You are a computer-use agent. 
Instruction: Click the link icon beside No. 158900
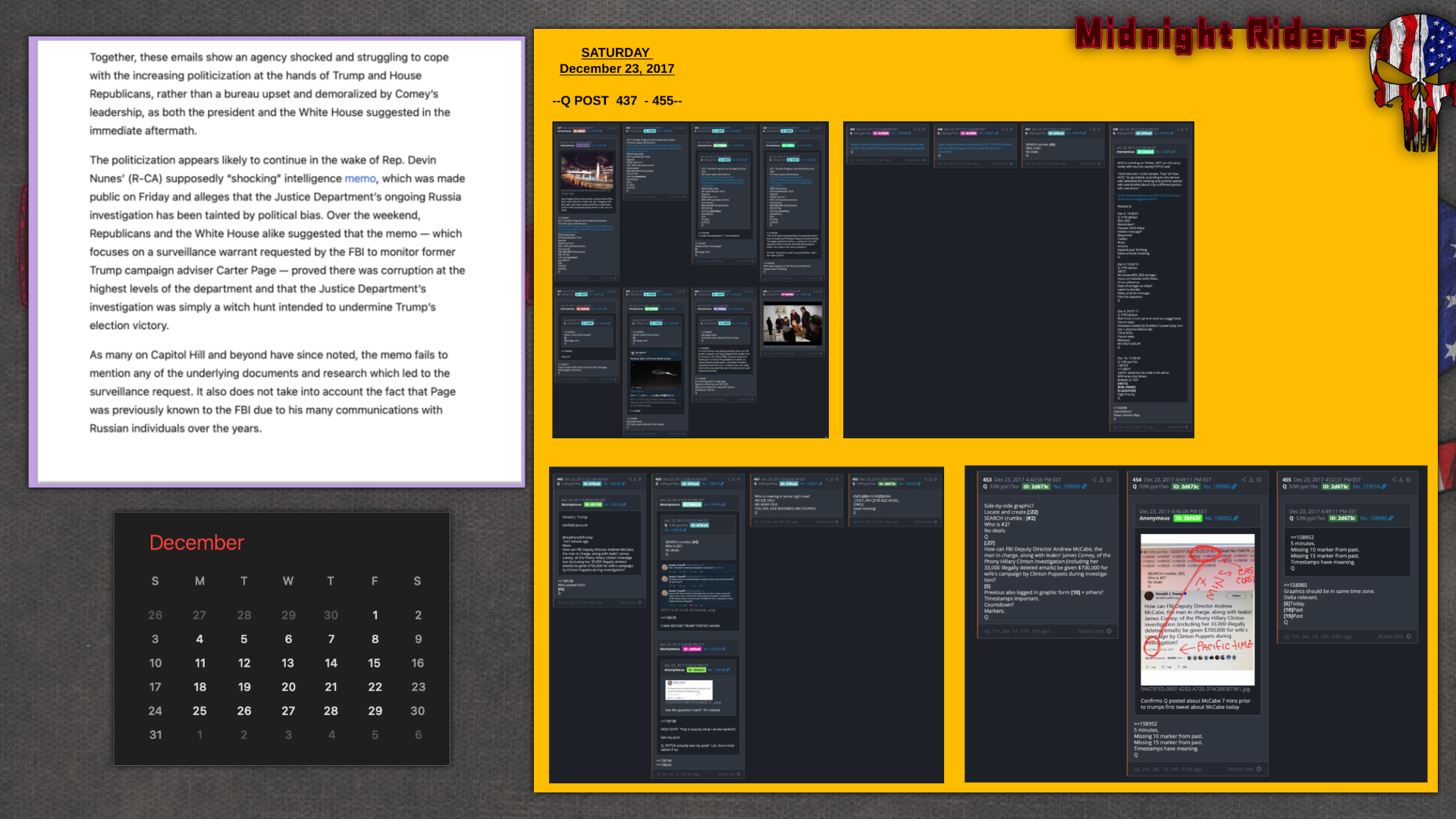(x=1084, y=487)
